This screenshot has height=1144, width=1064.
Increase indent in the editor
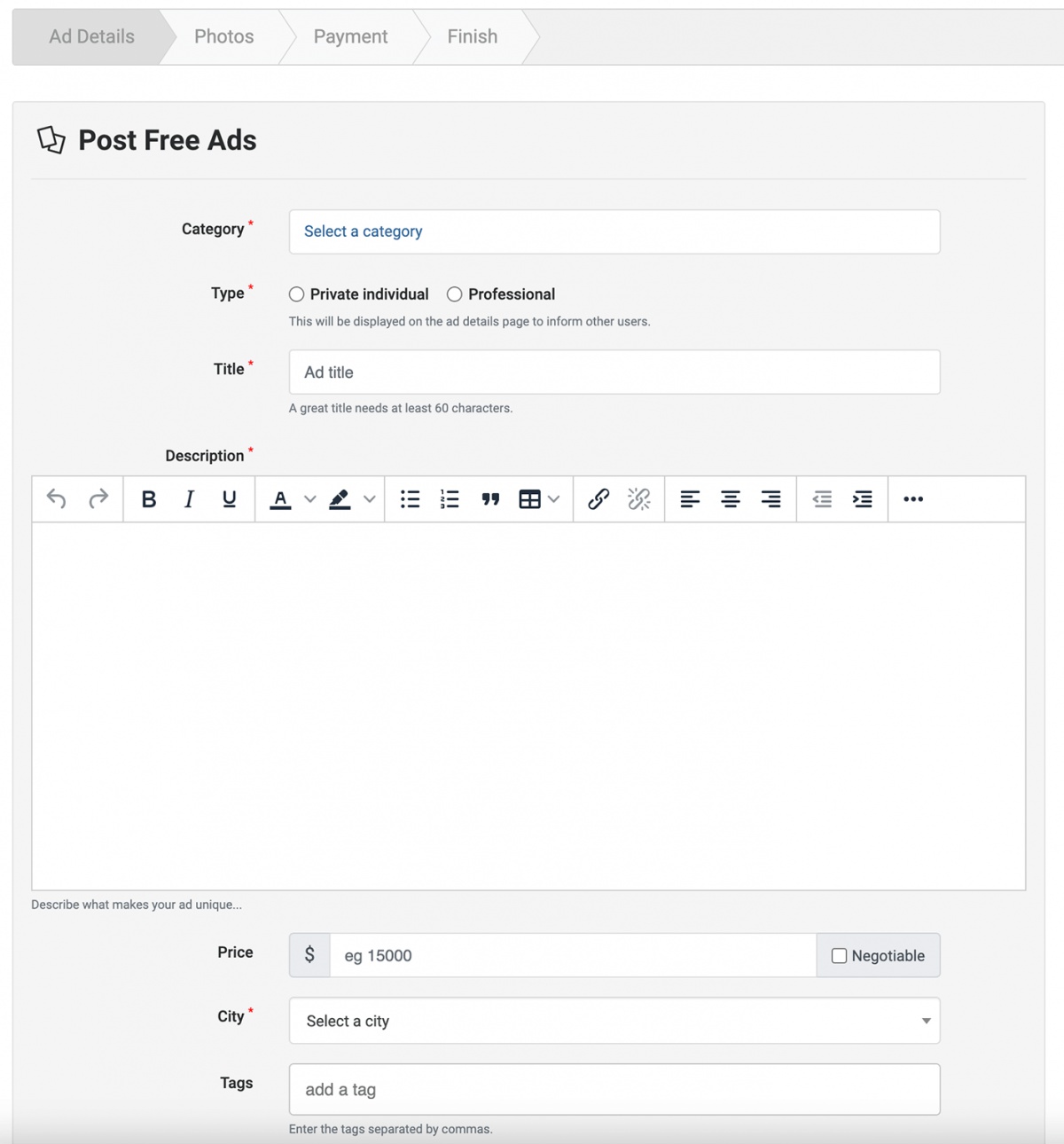[862, 499]
